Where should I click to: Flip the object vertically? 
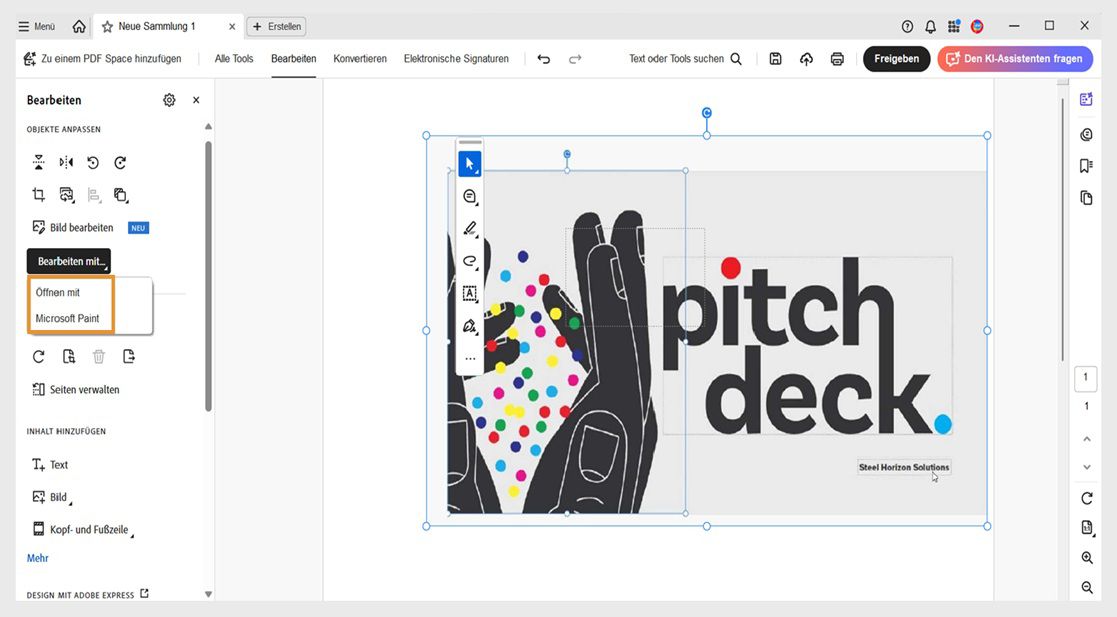point(38,162)
